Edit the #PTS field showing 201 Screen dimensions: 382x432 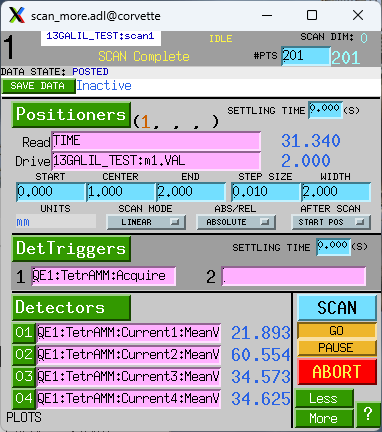(x=306, y=56)
